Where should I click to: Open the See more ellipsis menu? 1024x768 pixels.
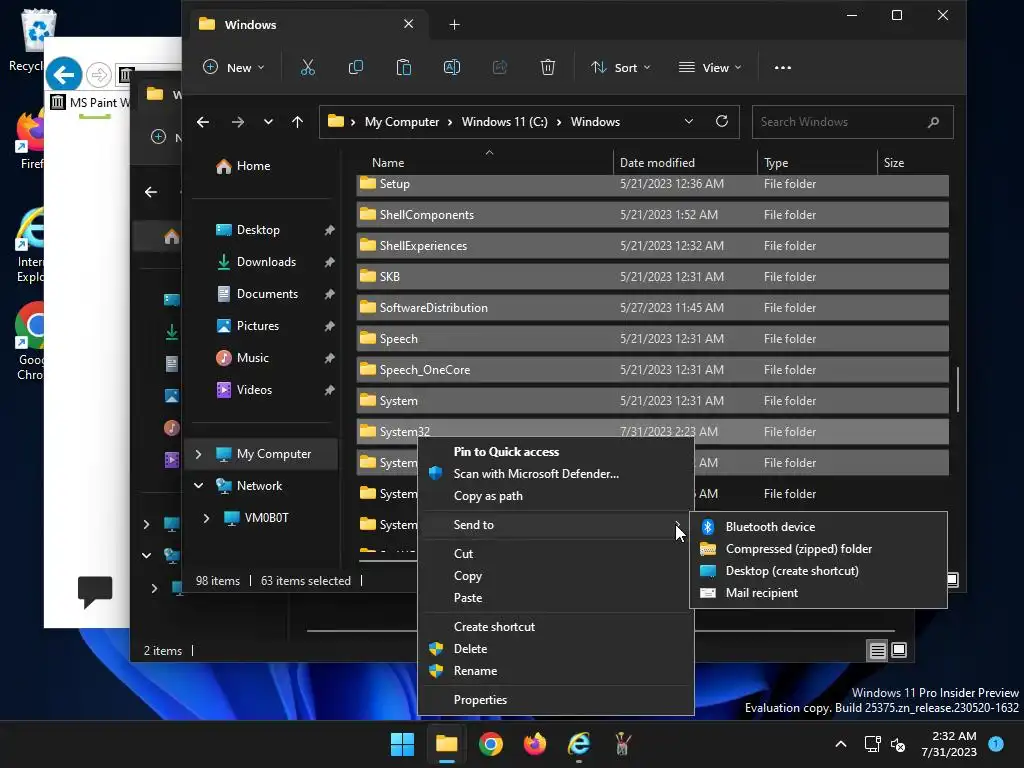pos(782,67)
